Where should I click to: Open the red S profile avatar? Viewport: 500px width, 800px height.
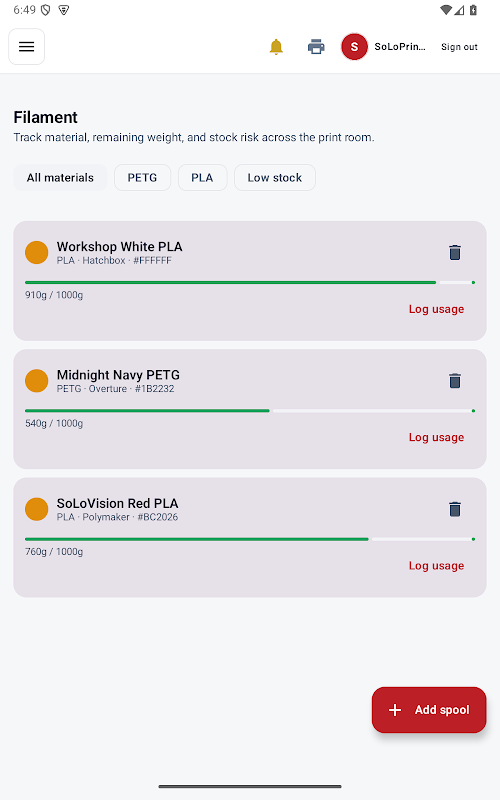(354, 47)
